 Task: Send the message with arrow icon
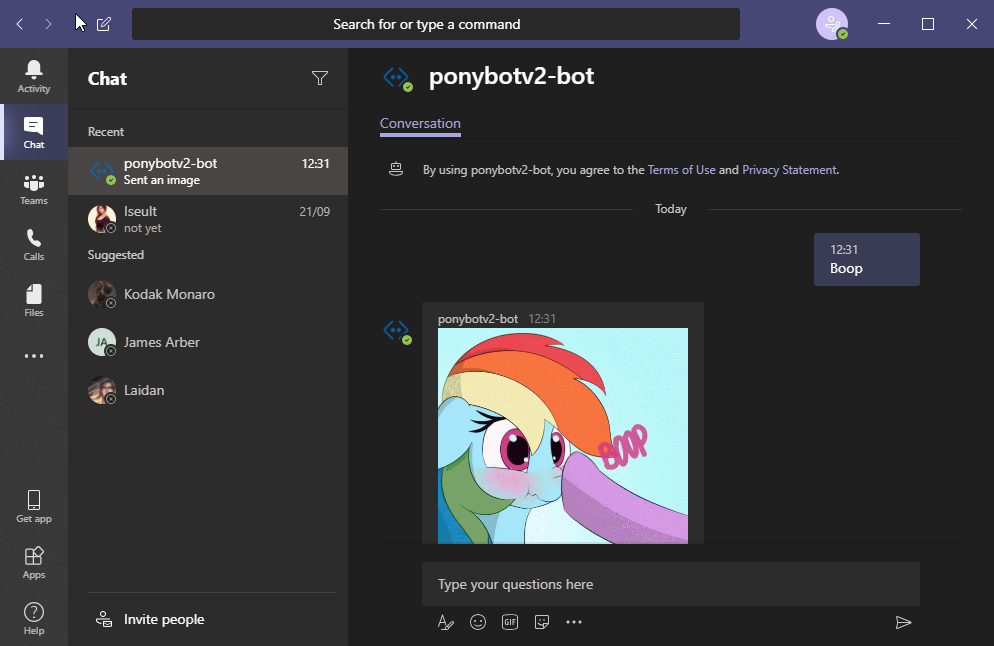click(903, 623)
